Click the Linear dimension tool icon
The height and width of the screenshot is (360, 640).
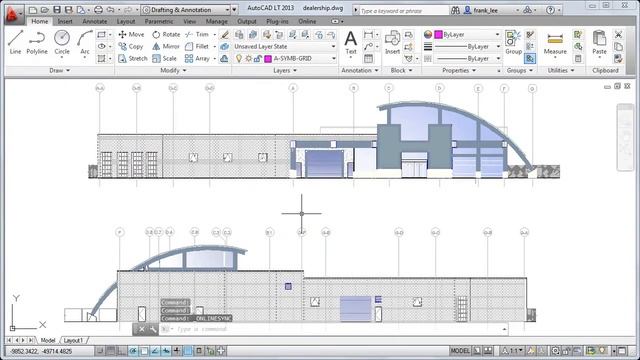[368, 35]
